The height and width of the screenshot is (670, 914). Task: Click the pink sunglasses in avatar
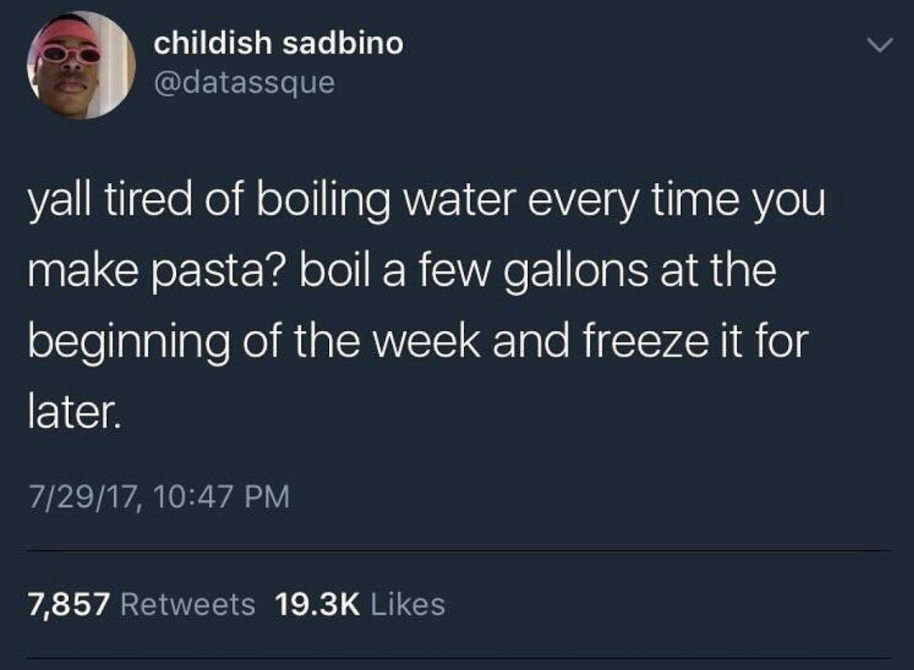point(68,55)
